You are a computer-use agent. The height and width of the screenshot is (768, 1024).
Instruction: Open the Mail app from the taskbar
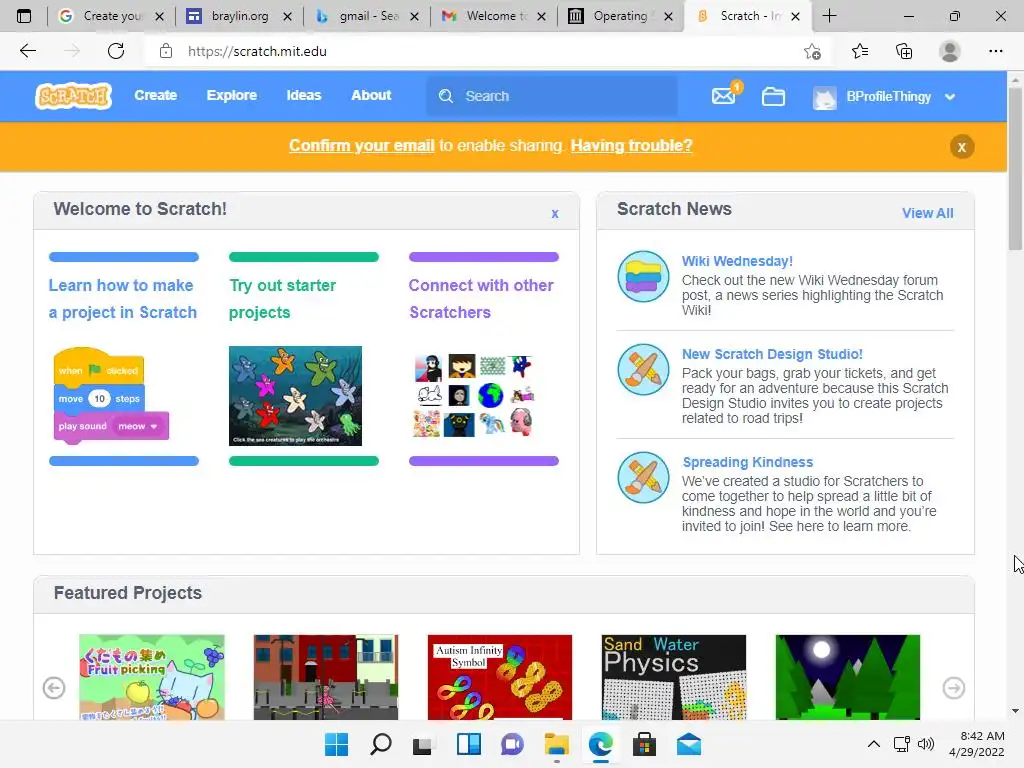coord(688,744)
